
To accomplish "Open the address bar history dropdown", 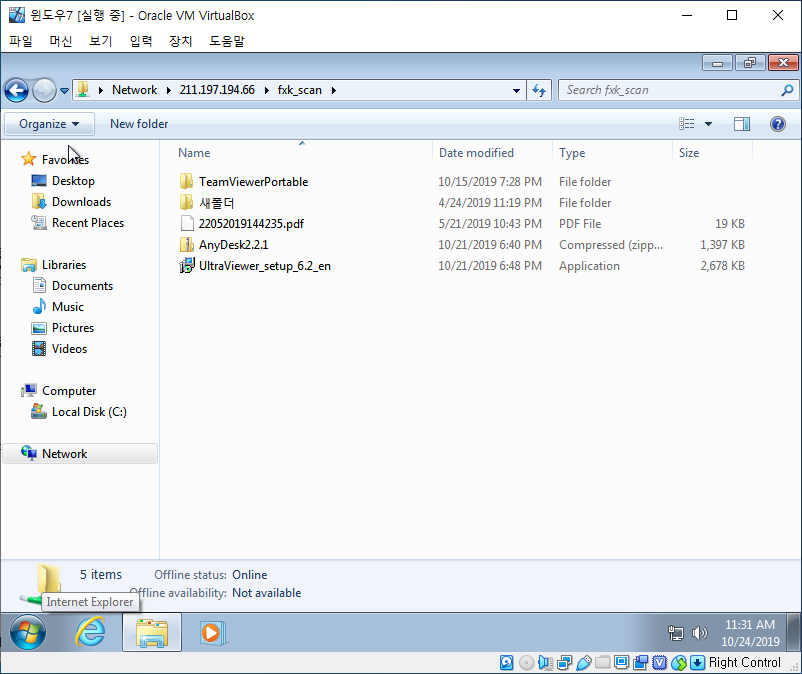I will tap(516, 90).
